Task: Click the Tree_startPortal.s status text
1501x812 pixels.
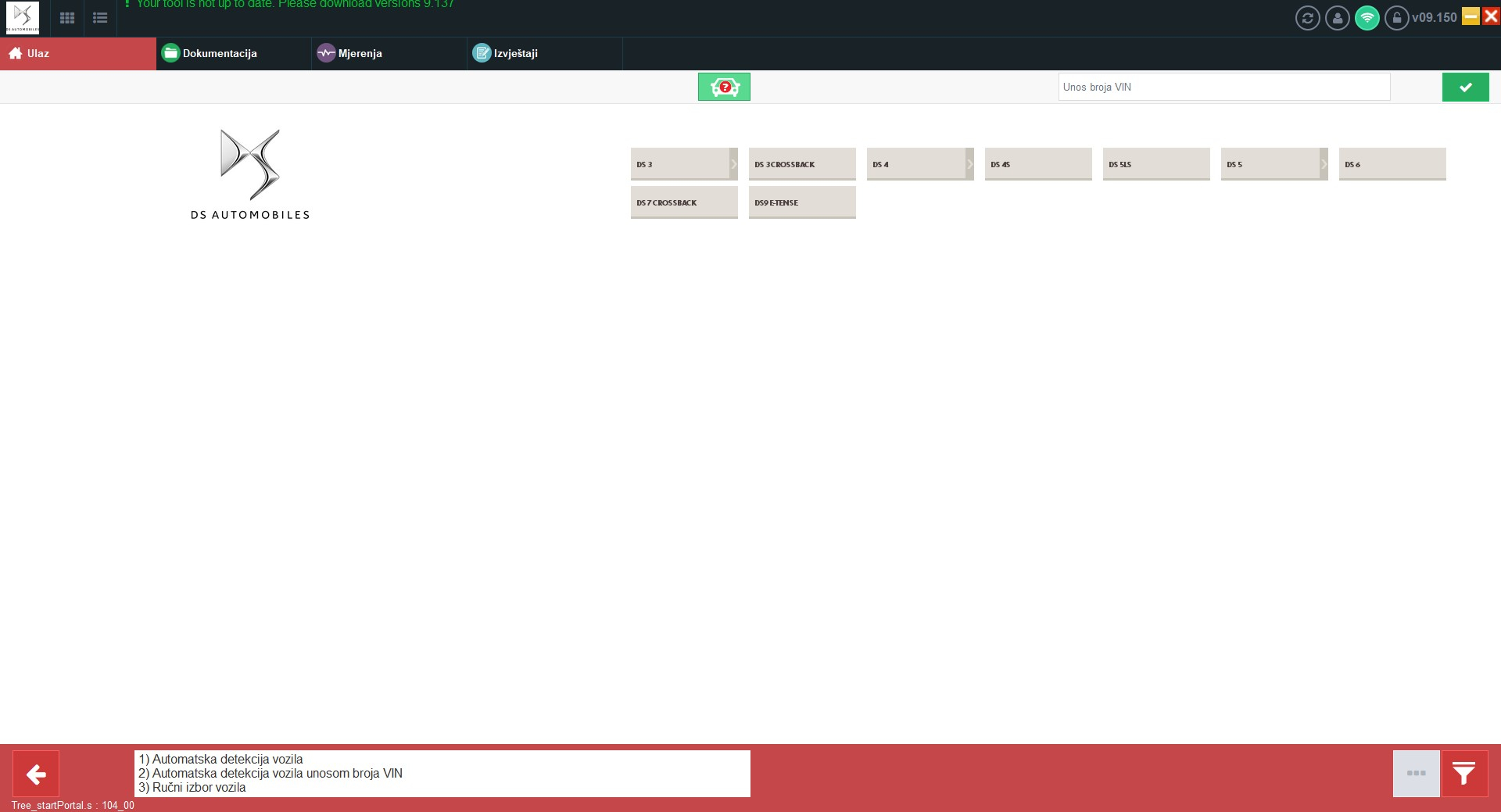Action: [x=73, y=805]
